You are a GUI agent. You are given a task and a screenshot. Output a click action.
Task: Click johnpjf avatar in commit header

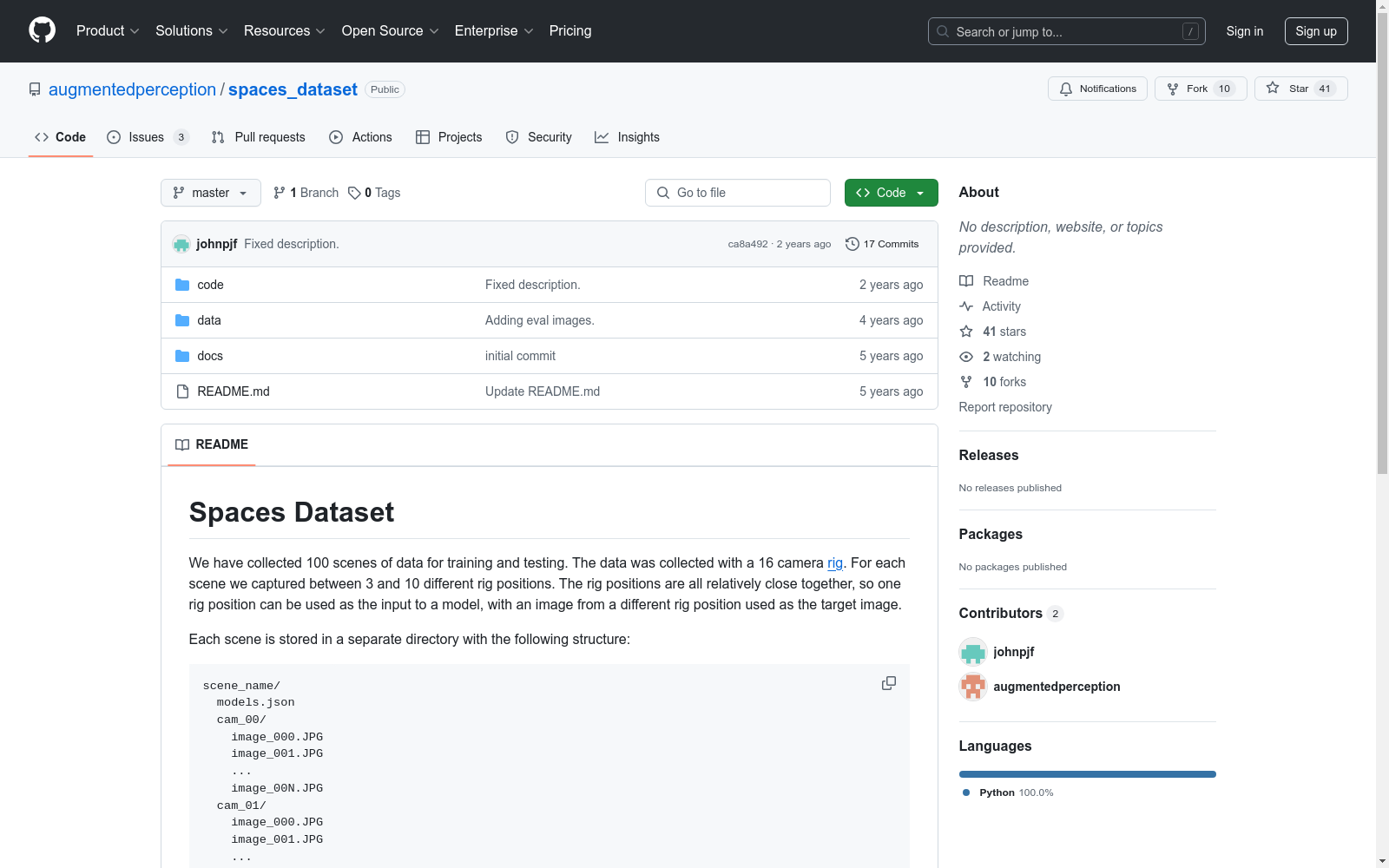[181, 244]
